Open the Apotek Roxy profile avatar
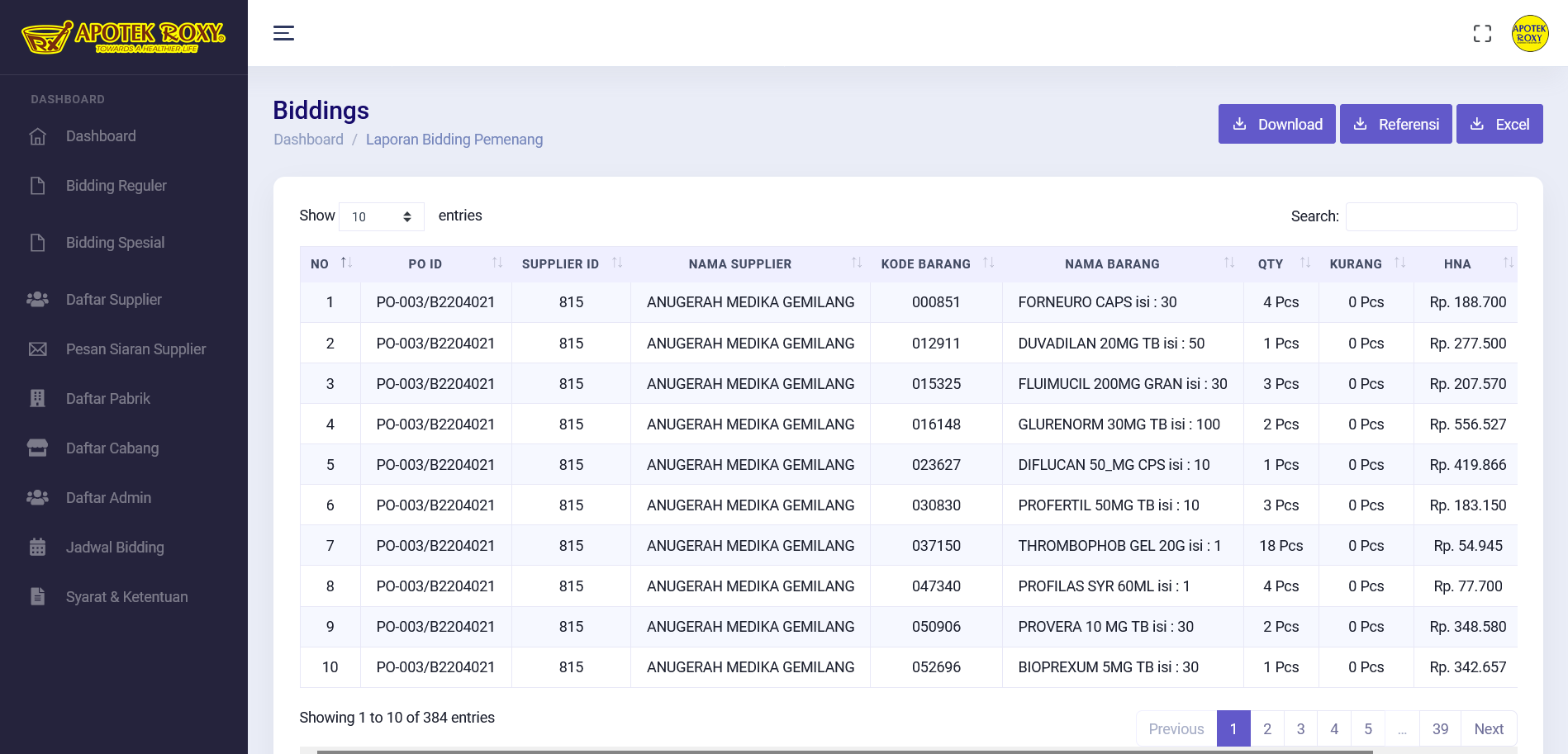Viewport: 1568px width, 754px height. point(1529,33)
